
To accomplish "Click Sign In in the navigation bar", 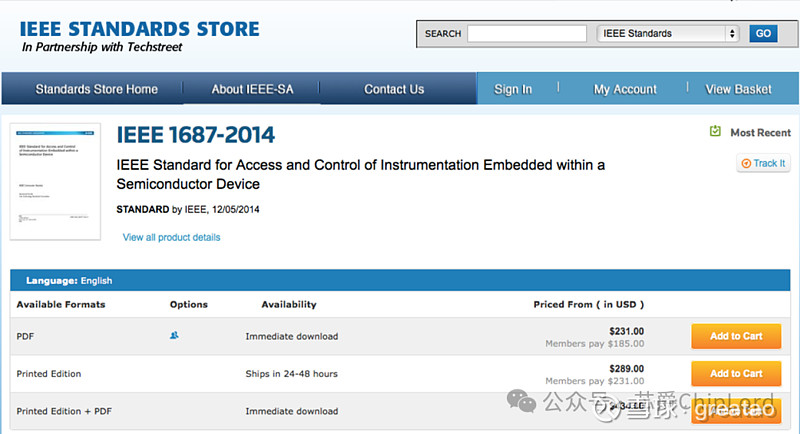I will tap(513, 89).
